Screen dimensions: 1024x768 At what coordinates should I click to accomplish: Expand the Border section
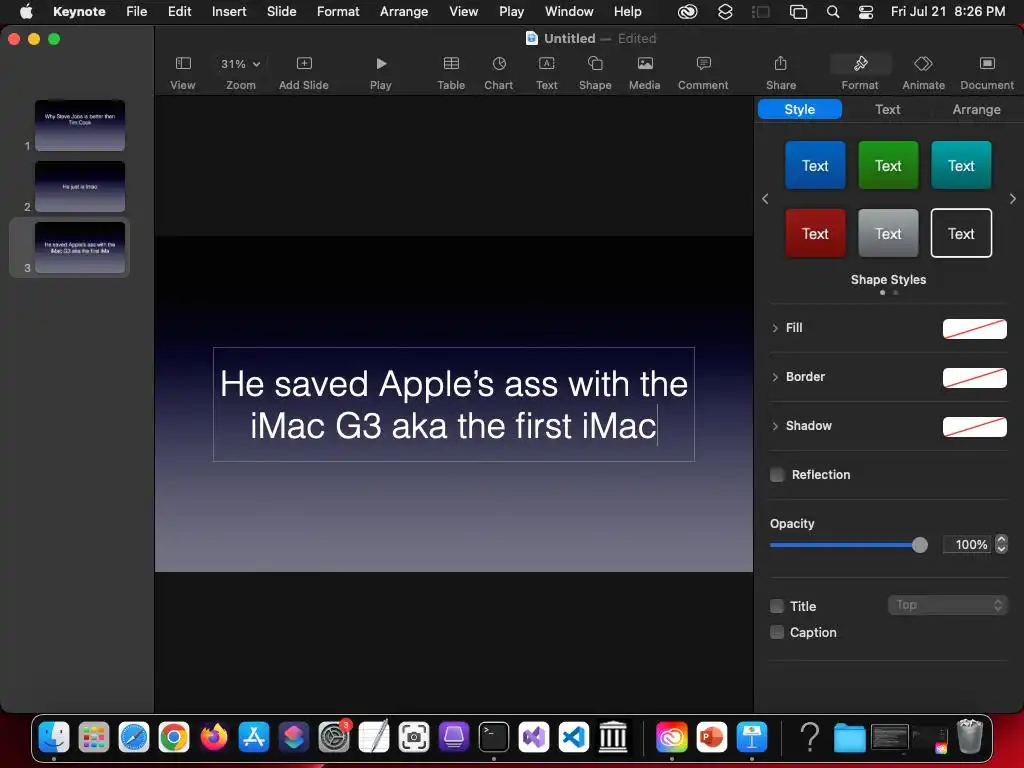(775, 377)
